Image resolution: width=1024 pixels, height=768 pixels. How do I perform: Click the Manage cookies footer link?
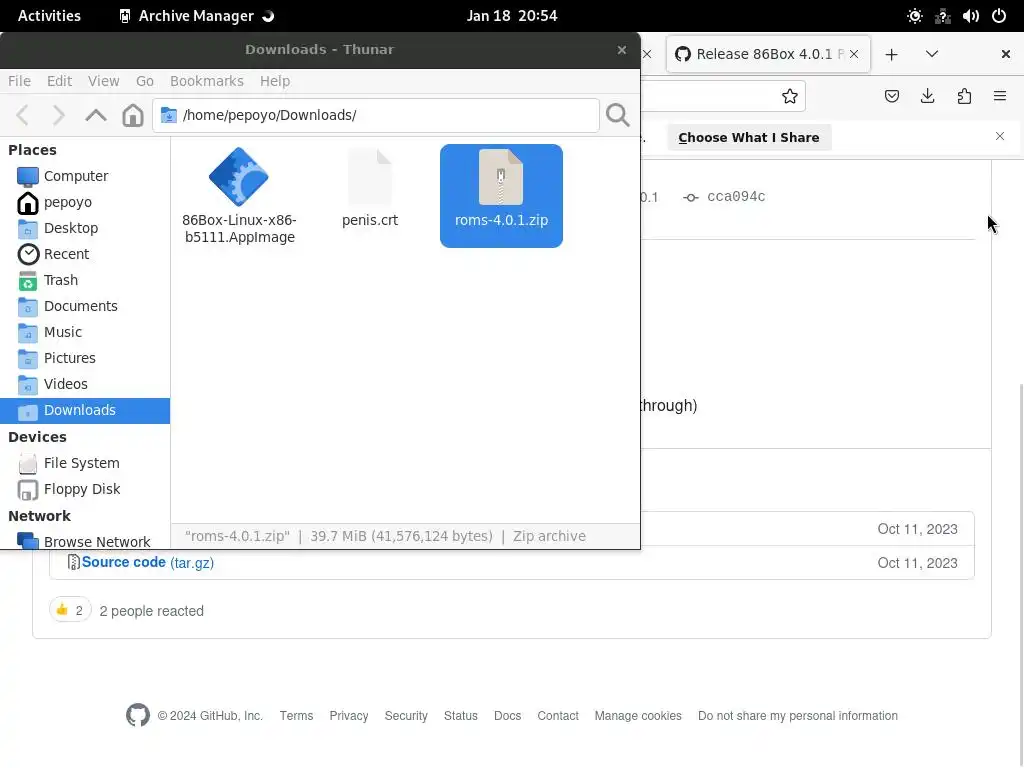click(638, 716)
